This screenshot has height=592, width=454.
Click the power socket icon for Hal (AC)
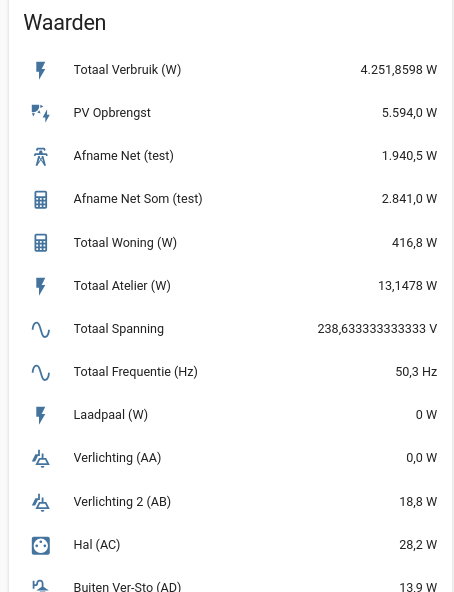[40, 546]
